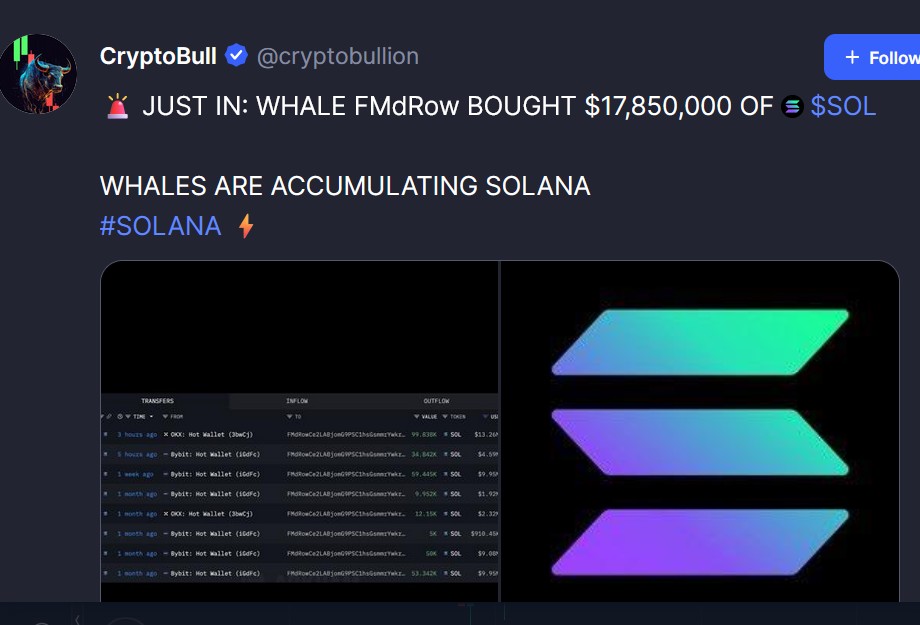This screenshot has height=625, width=920.
Task: Click the Solana coin icon before $SOL
Action: click(x=792, y=106)
